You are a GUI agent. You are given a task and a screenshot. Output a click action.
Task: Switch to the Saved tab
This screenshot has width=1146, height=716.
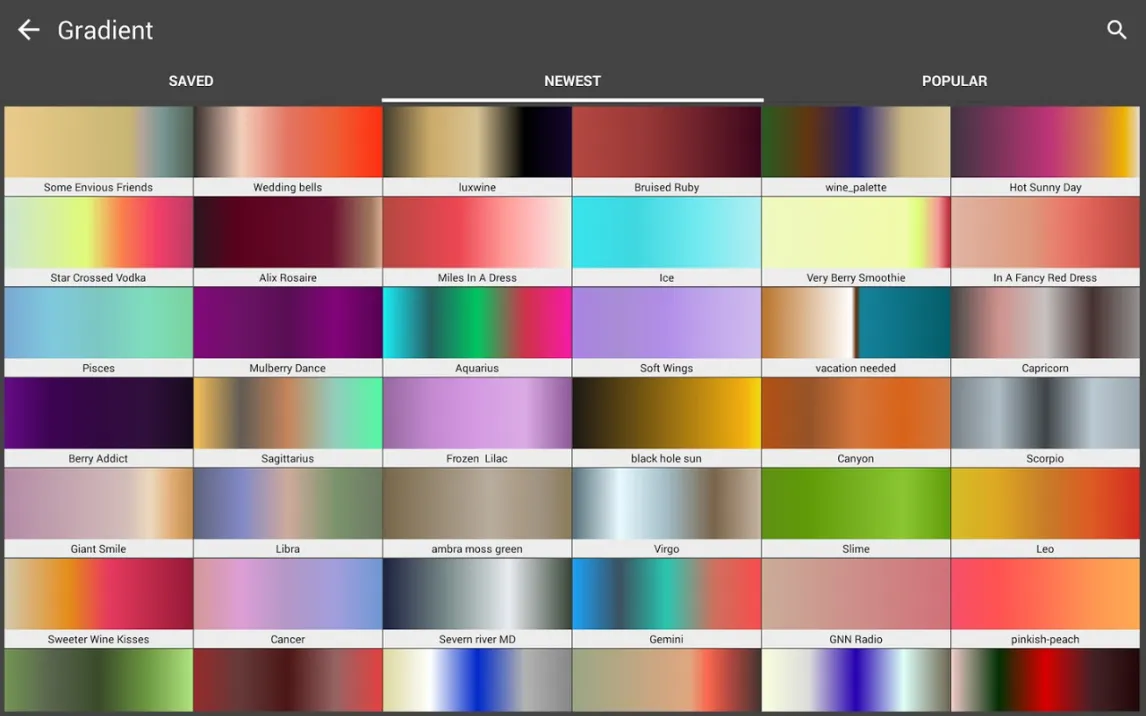pos(190,81)
